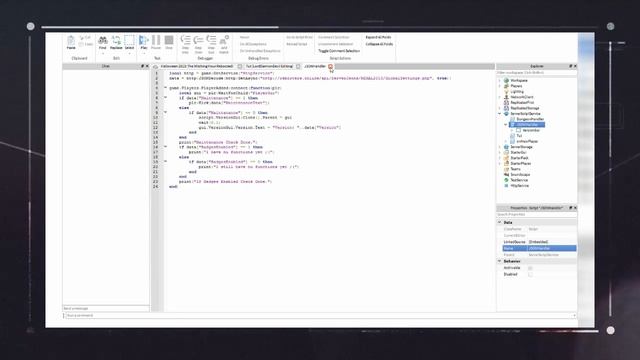Float the Explorer panel with pin icon

(x=571, y=66)
